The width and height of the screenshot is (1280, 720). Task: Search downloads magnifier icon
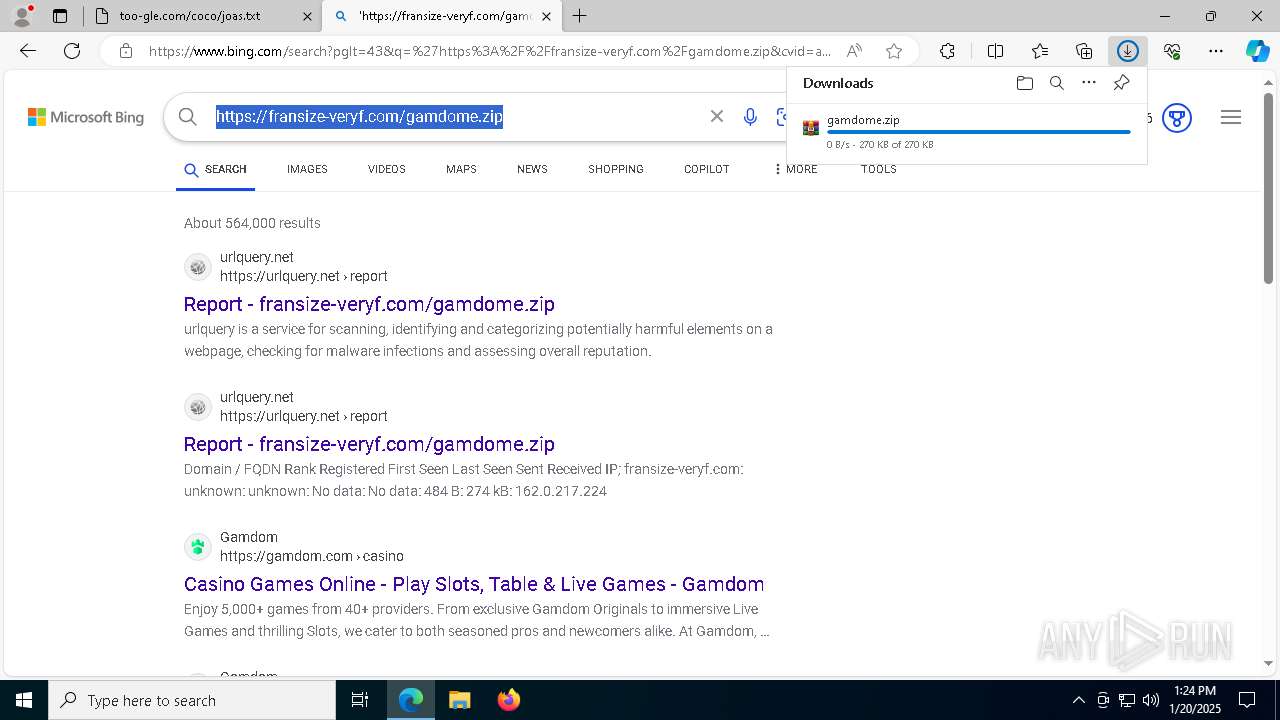point(1056,83)
